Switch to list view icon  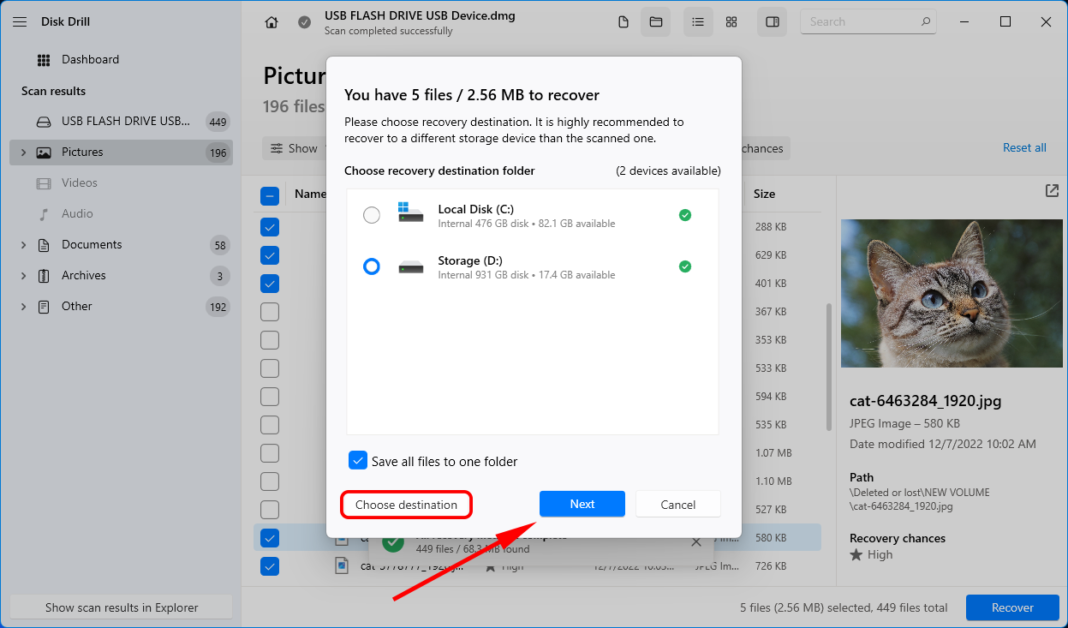pos(698,22)
